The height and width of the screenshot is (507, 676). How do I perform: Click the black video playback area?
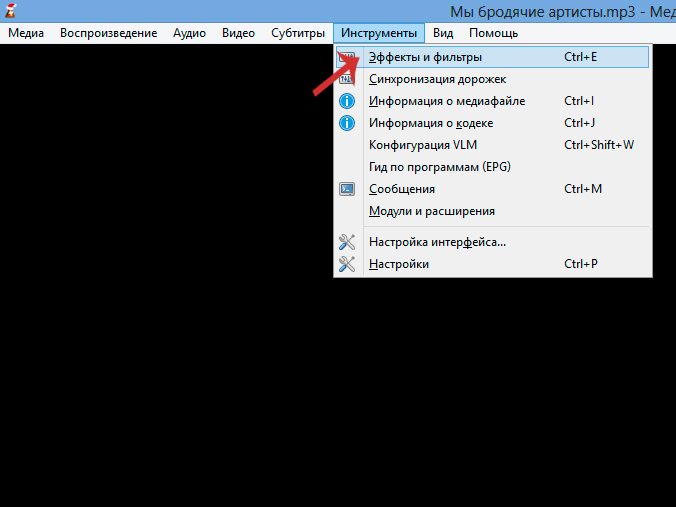160,300
